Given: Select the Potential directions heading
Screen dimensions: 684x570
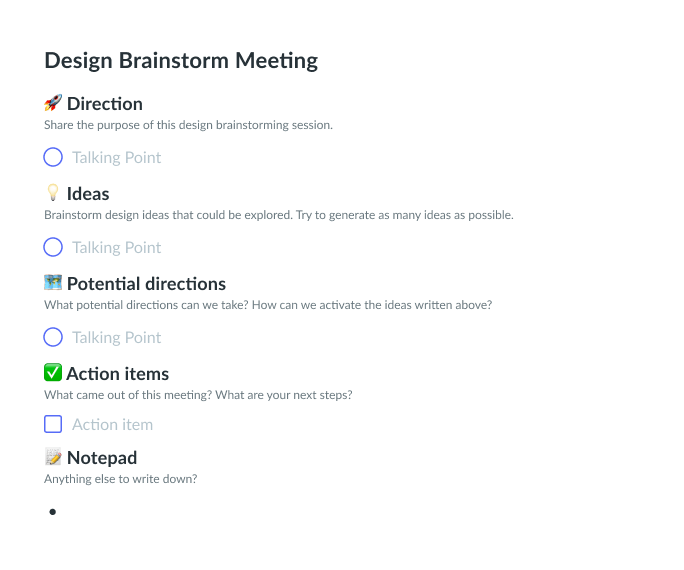Looking at the screenshot, I should click(x=146, y=284).
